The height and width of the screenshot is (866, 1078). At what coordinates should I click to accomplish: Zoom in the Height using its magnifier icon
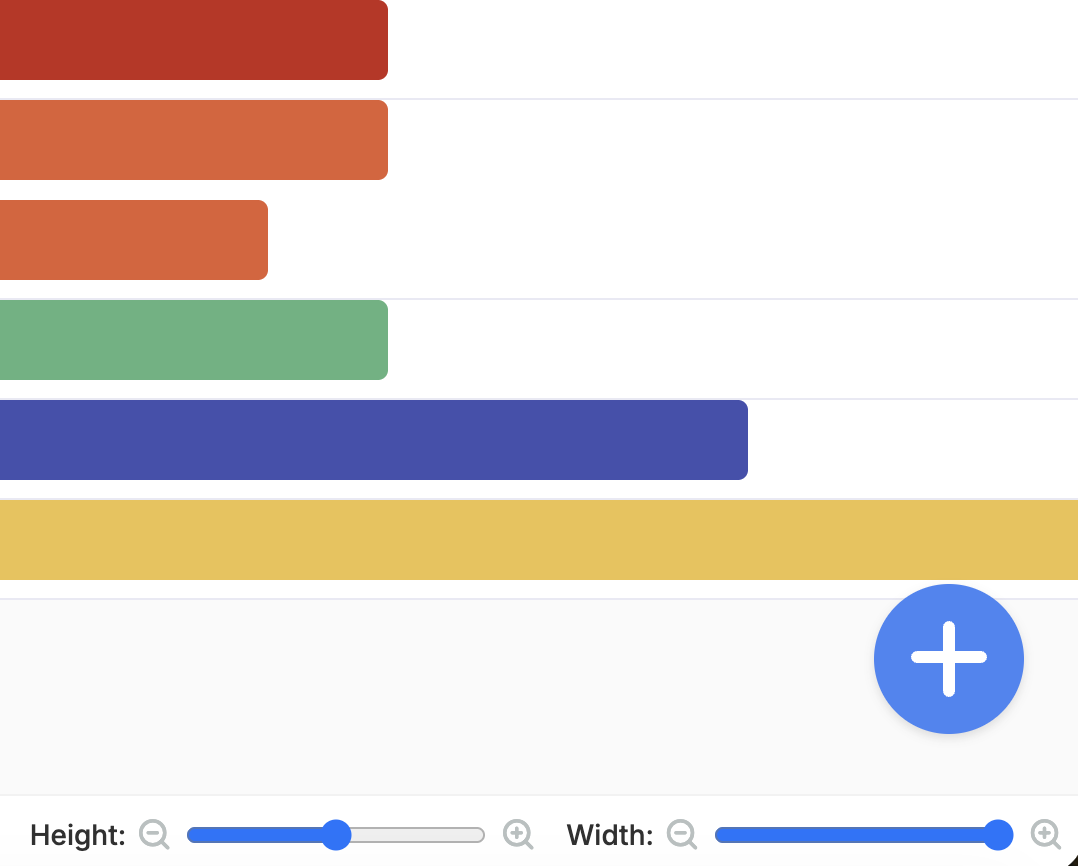[x=518, y=834]
